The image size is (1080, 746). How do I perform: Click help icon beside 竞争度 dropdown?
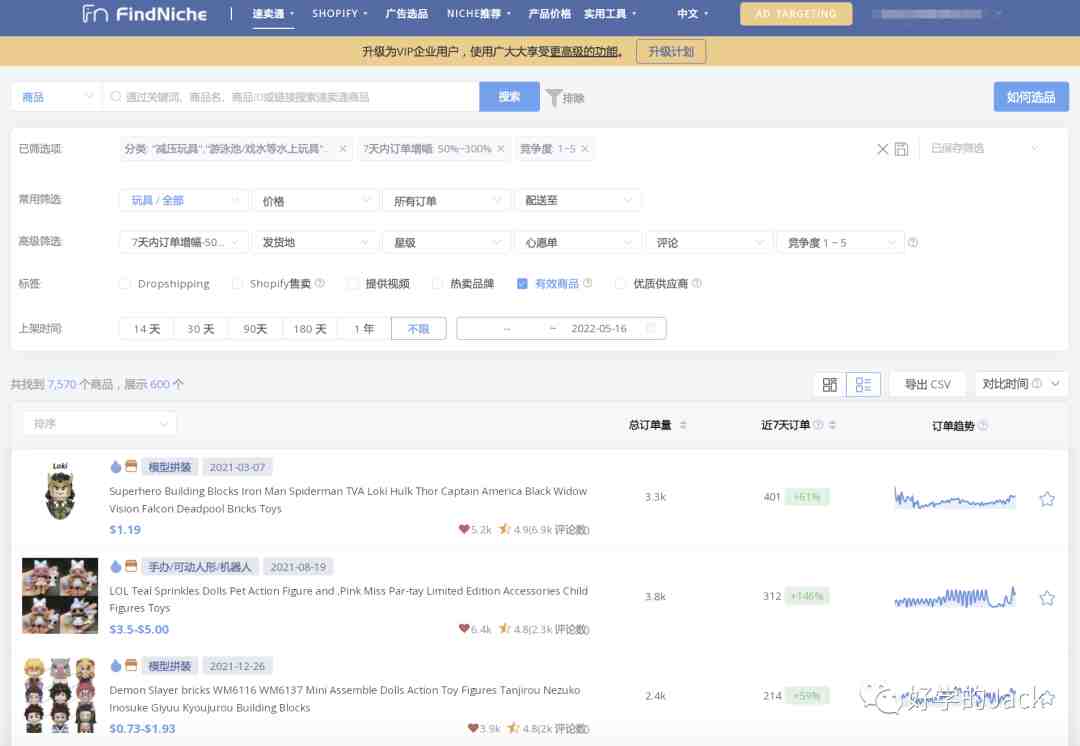[913, 242]
